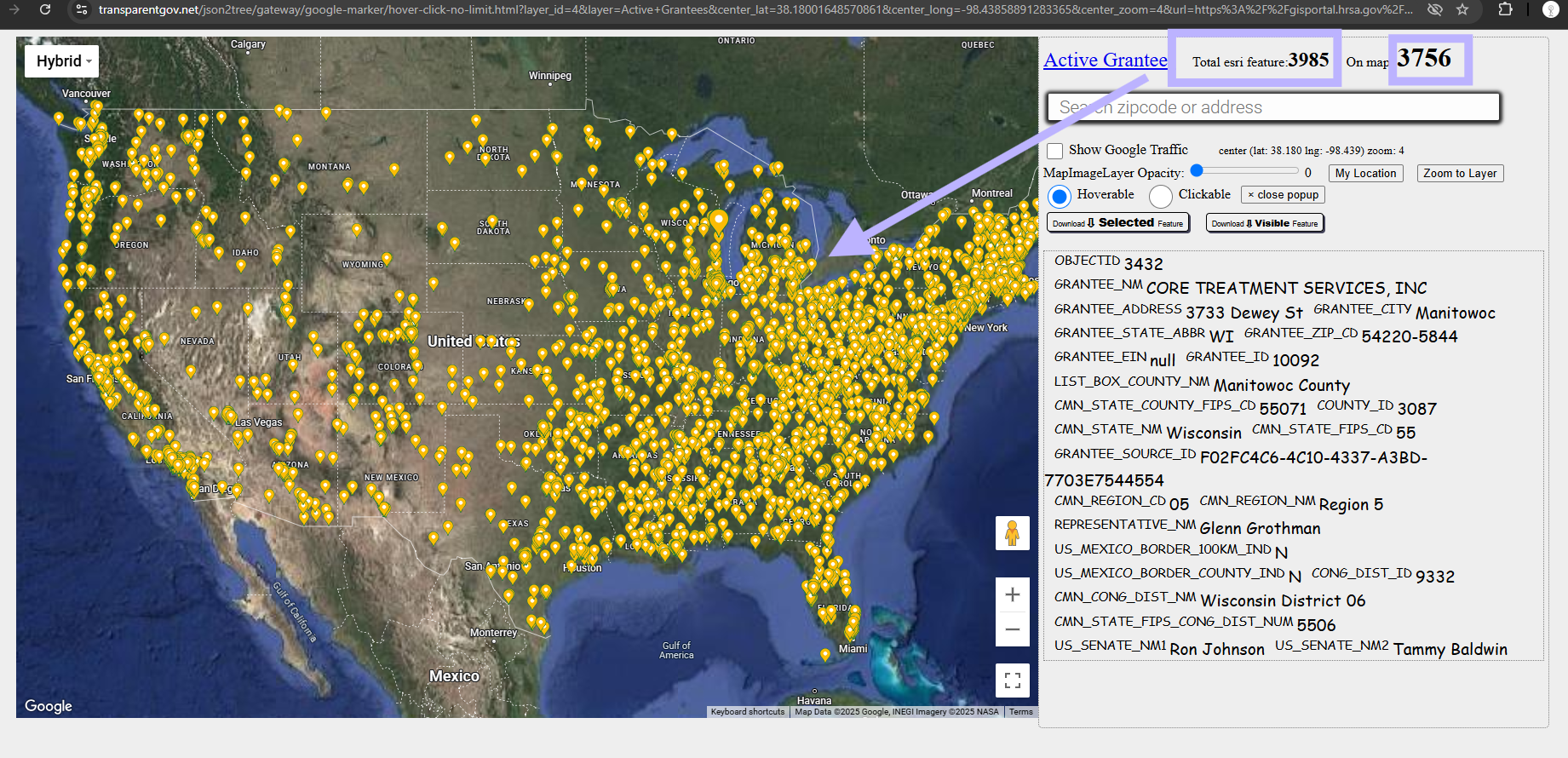The height and width of the screenshot is (758, 1568).
Task: Open site information icon beside the URL
Action: (82, 9)
